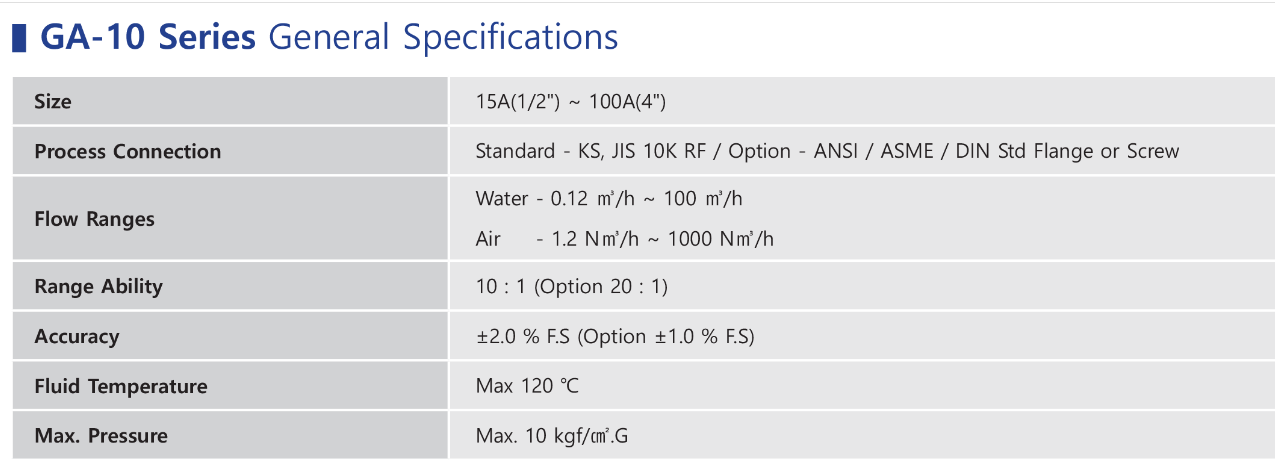Click the blue bar marker beside GA-10 Series
Viewport: 1275px width, 462px height.
point(19,37)
